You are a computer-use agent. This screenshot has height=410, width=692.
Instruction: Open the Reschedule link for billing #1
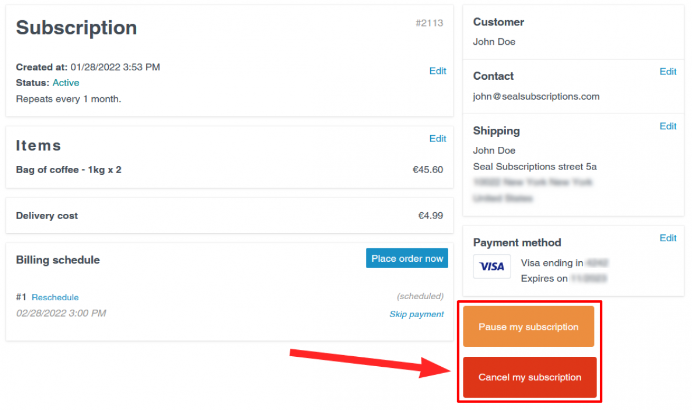tap(55, 297)
